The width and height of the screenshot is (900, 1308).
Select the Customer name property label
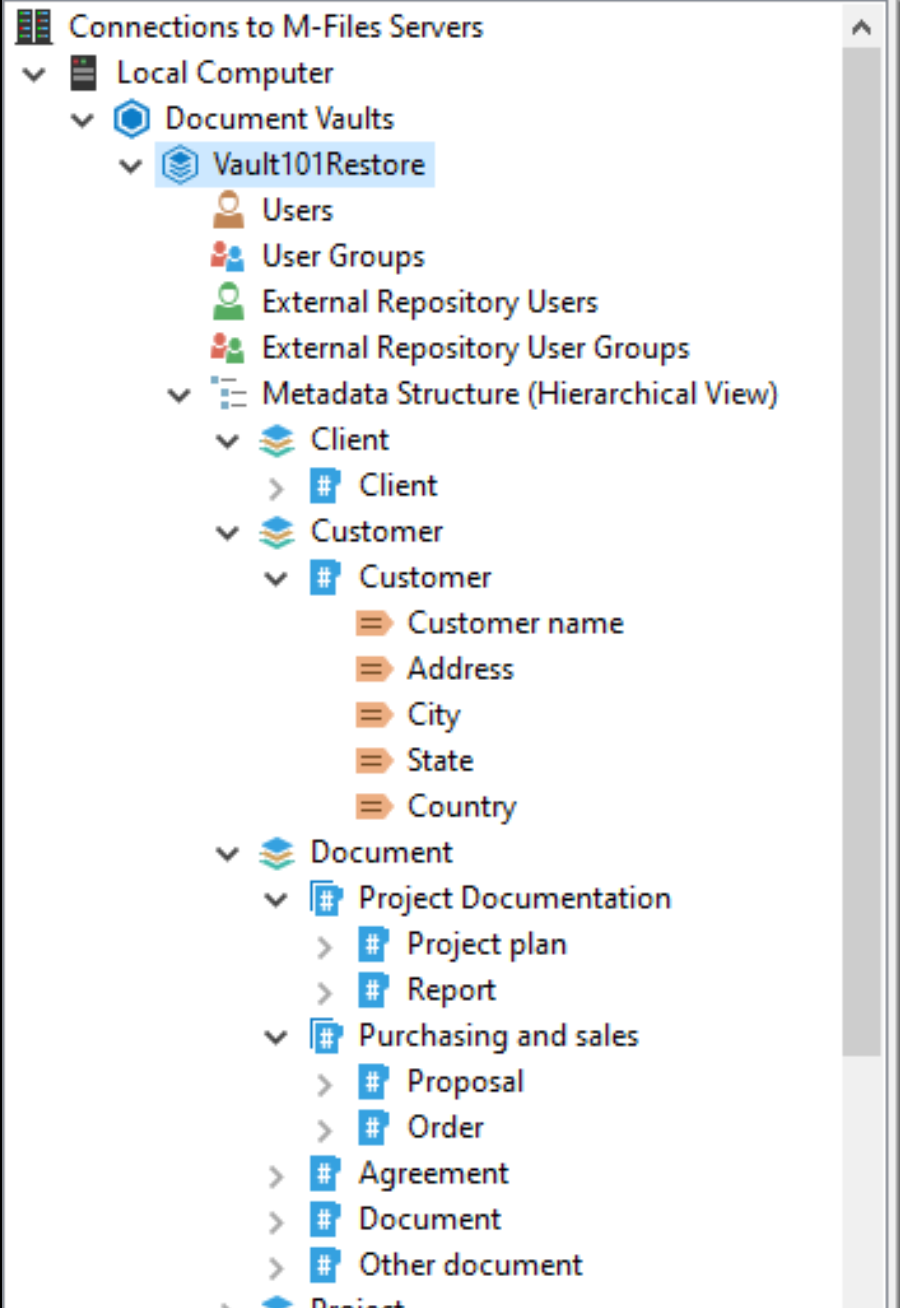[x=515, y=624]
